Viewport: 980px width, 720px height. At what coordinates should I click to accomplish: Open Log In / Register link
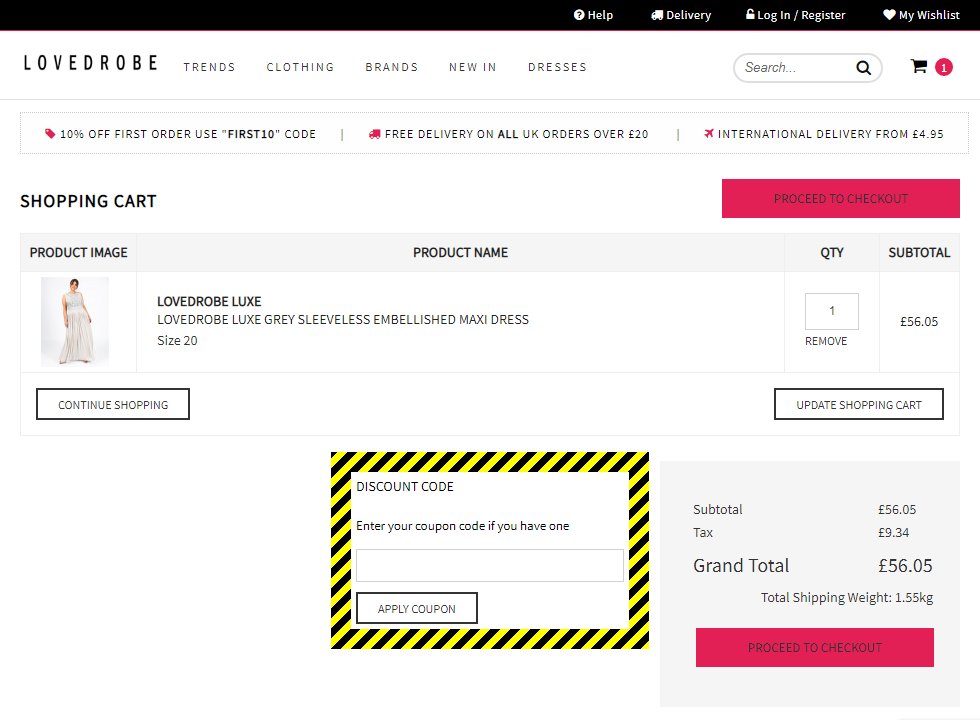[795, 15]
